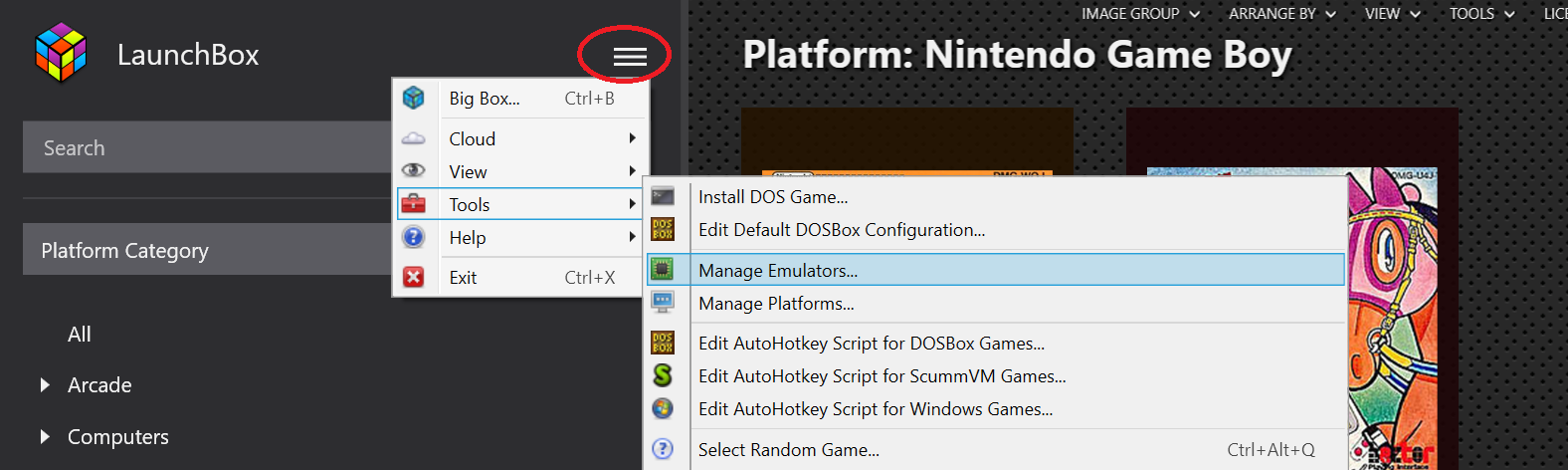Click the red Tools toolbox icon
1568x470 pixels.
413,204
